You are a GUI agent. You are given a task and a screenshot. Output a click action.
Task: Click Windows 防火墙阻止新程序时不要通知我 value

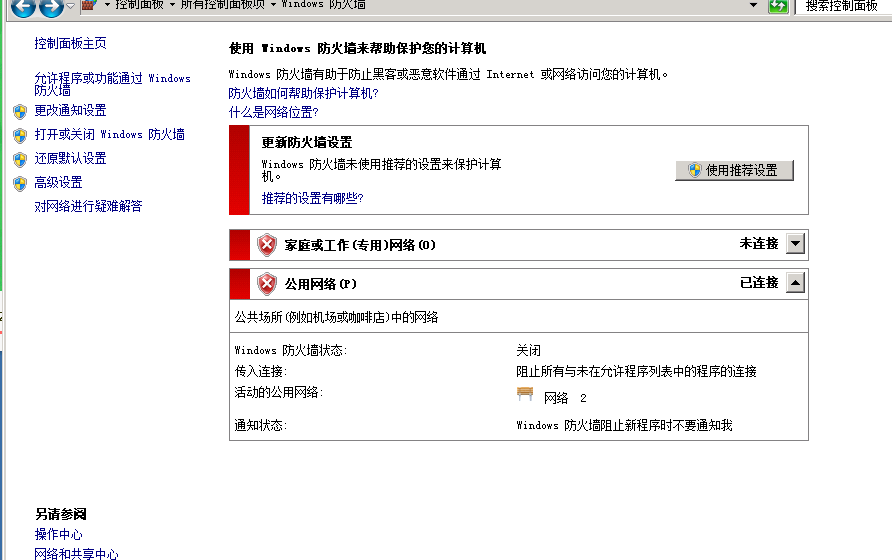[624, 425]
